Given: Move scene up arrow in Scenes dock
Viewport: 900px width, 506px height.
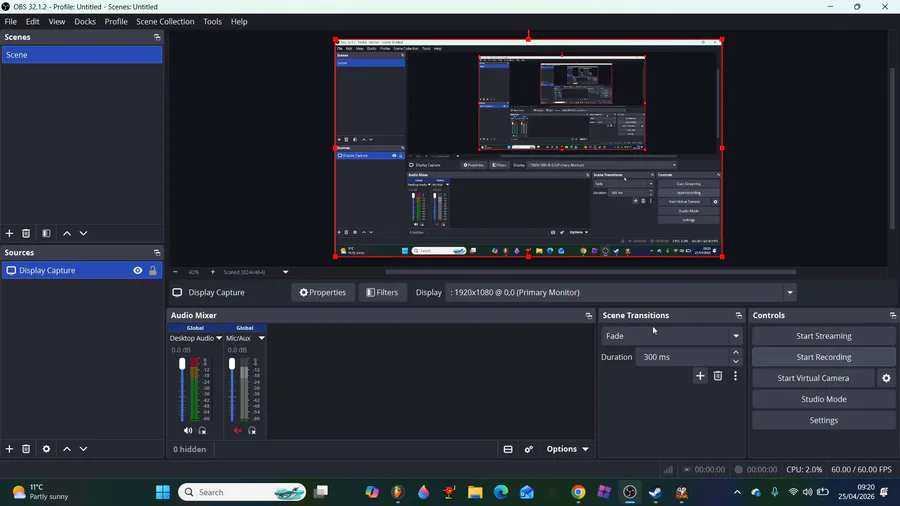Looking at the screenshot, I should pos(67,233).
